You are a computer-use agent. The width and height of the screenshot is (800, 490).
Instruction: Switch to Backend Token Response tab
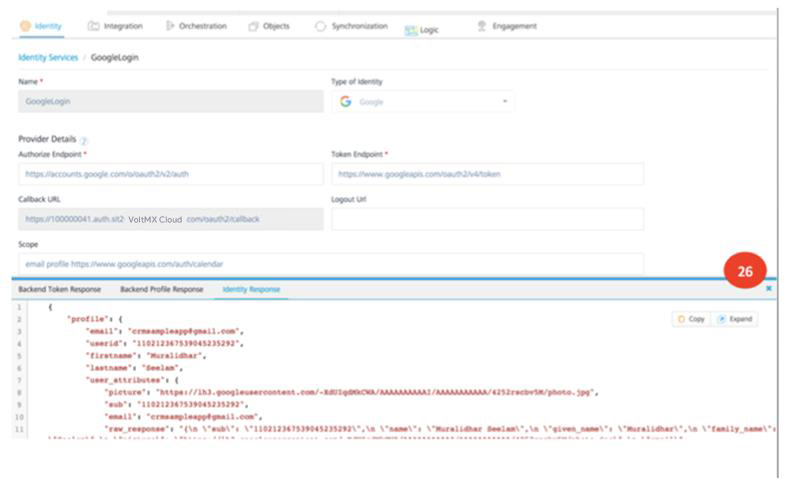click(x=62, y=289)
